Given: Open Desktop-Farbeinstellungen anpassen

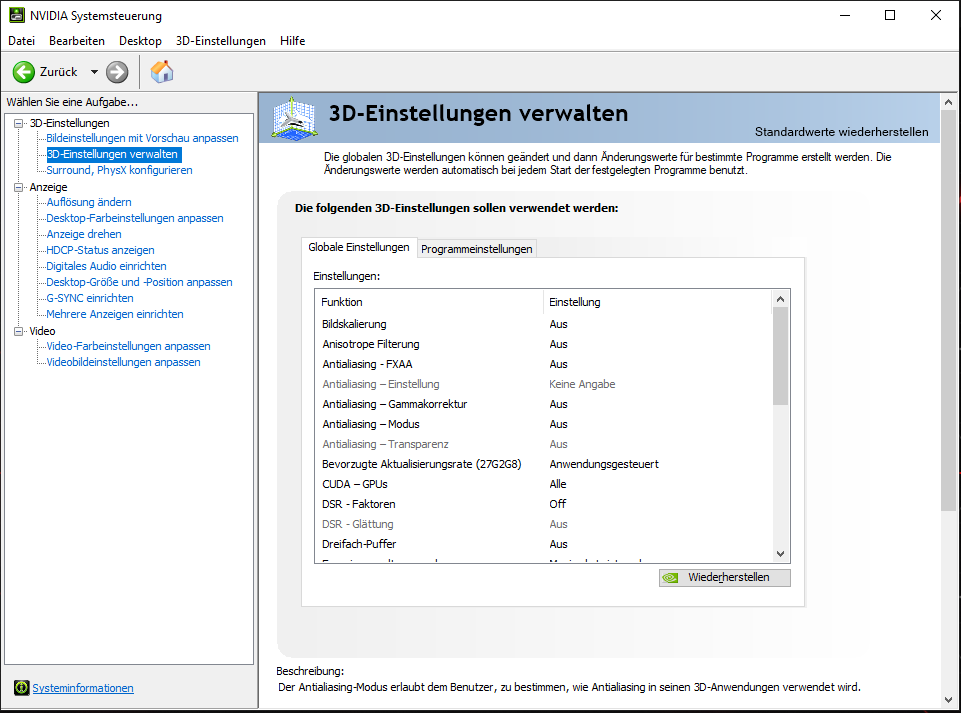Looking at the screenshot, I should [135, 218].
